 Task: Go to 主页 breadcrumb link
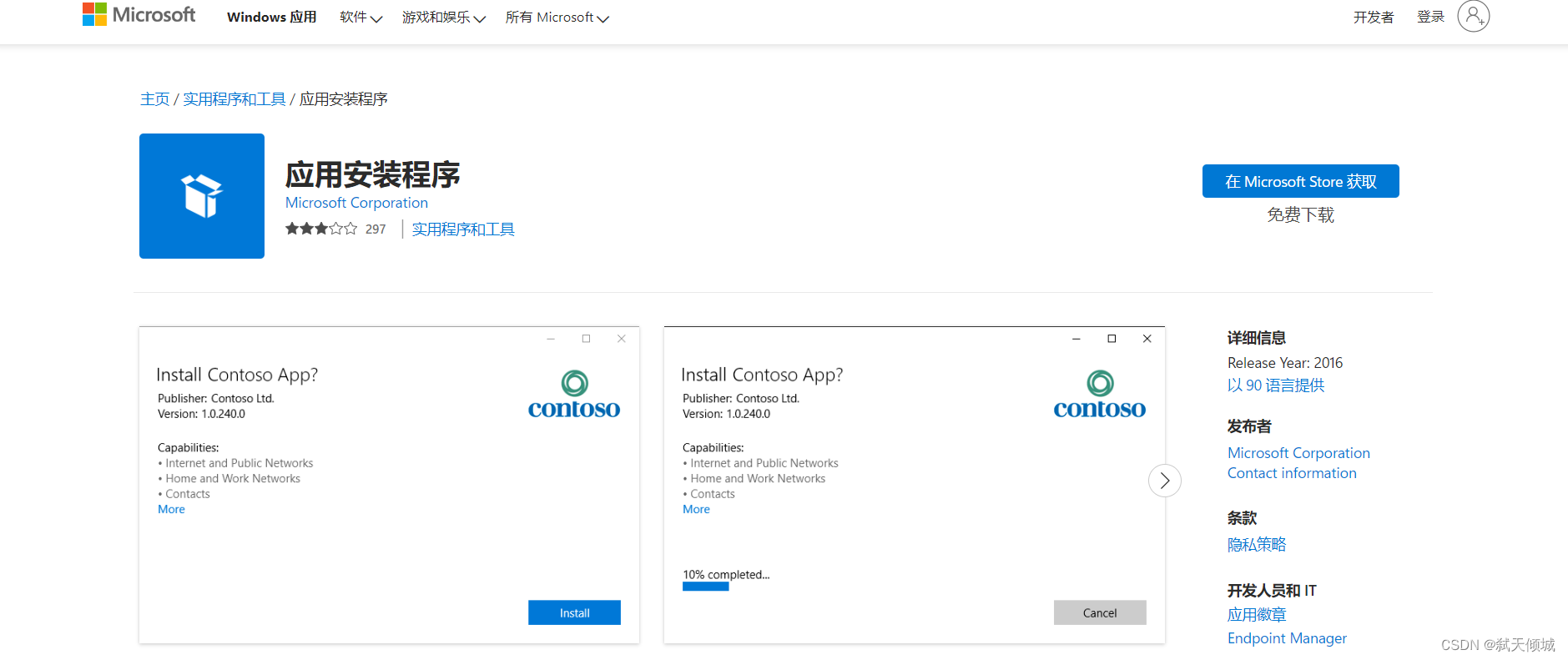[x=154, y=99]
